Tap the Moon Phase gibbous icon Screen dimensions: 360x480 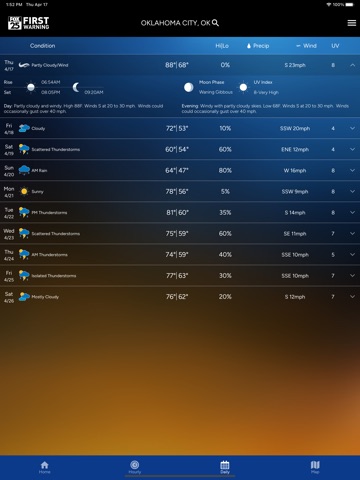pos(189,87)
